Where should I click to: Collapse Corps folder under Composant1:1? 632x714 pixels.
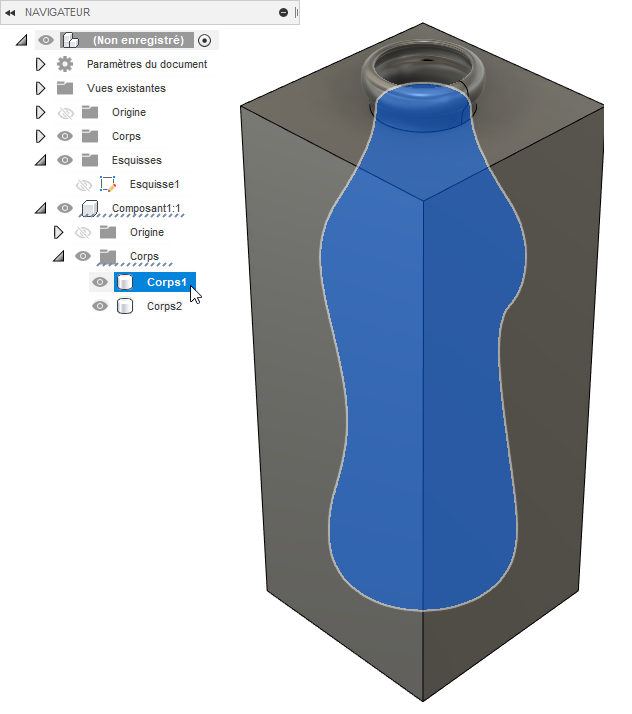(x=58, y=256)
